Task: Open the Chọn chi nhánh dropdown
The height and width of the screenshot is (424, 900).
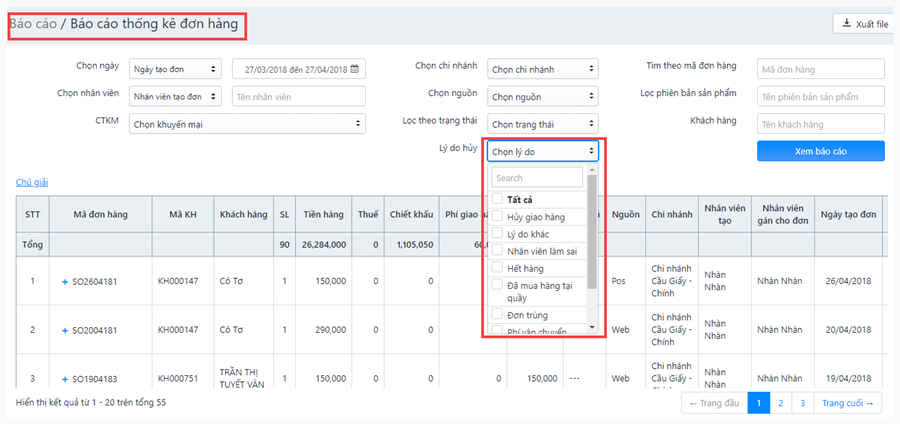Action: (543, 69)
